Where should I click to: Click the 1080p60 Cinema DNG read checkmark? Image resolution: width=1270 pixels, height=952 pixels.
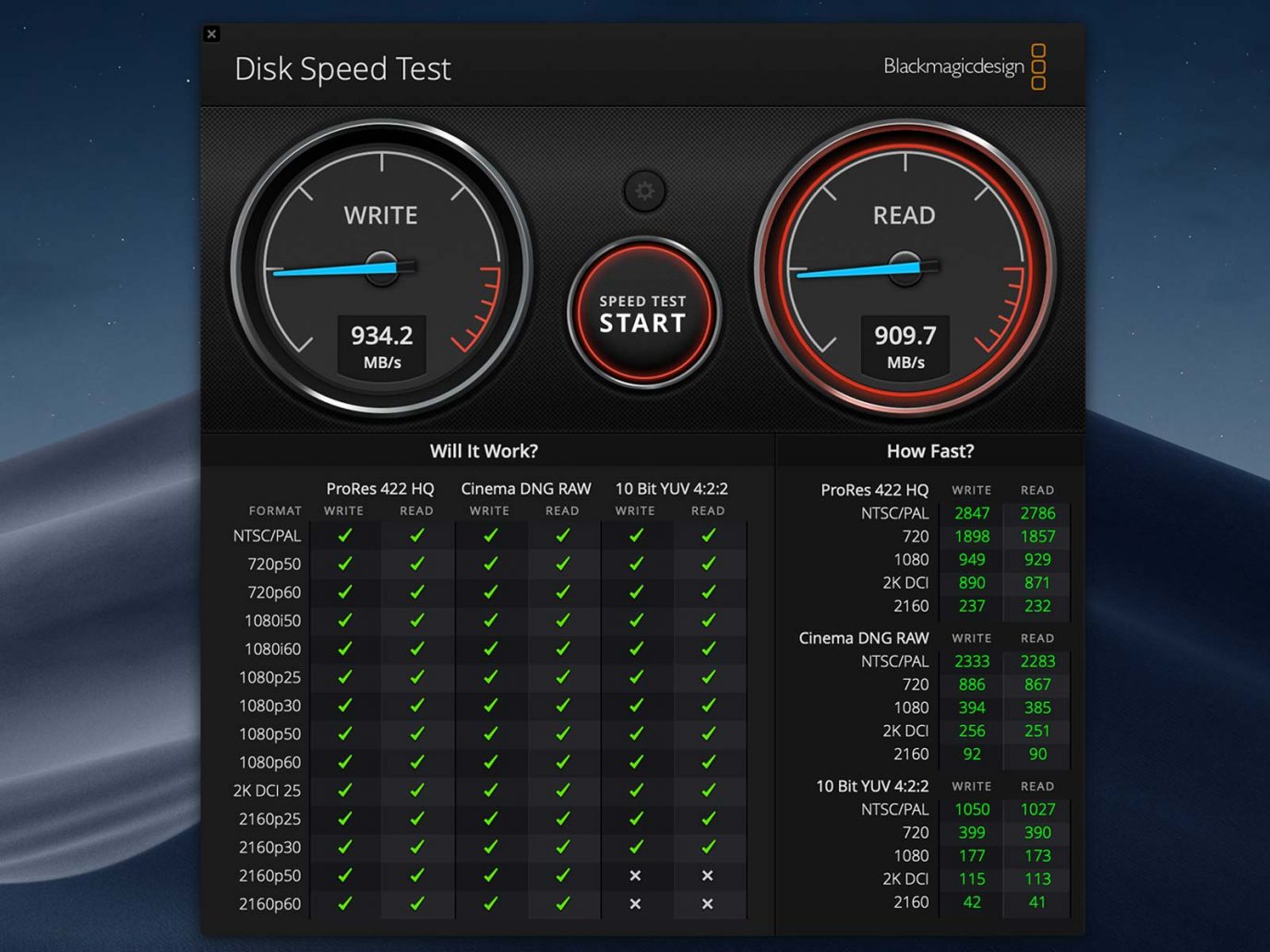pos(563,762)
